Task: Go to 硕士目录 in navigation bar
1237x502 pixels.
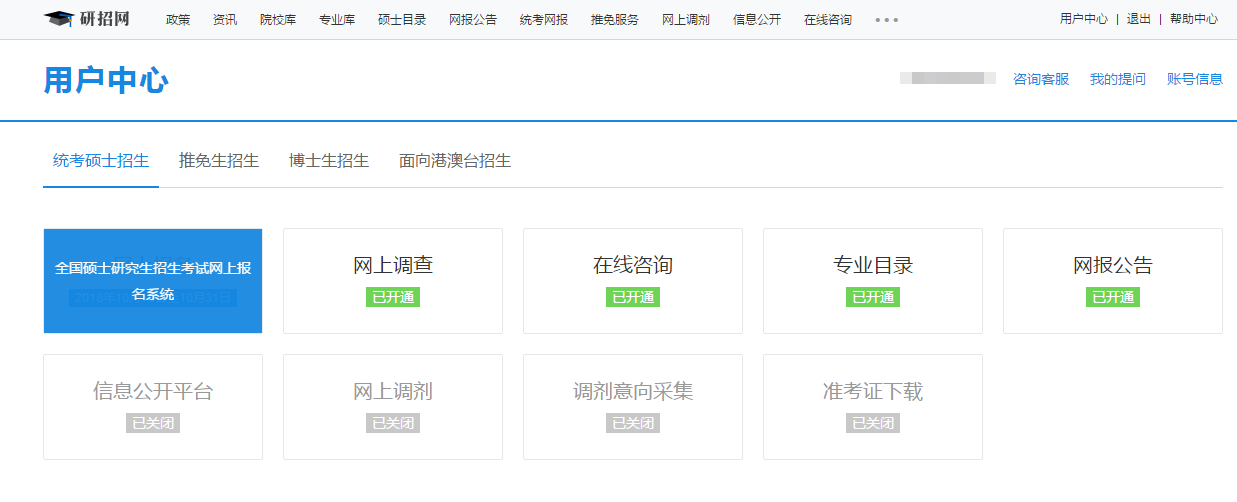Action: click(401, 20)
